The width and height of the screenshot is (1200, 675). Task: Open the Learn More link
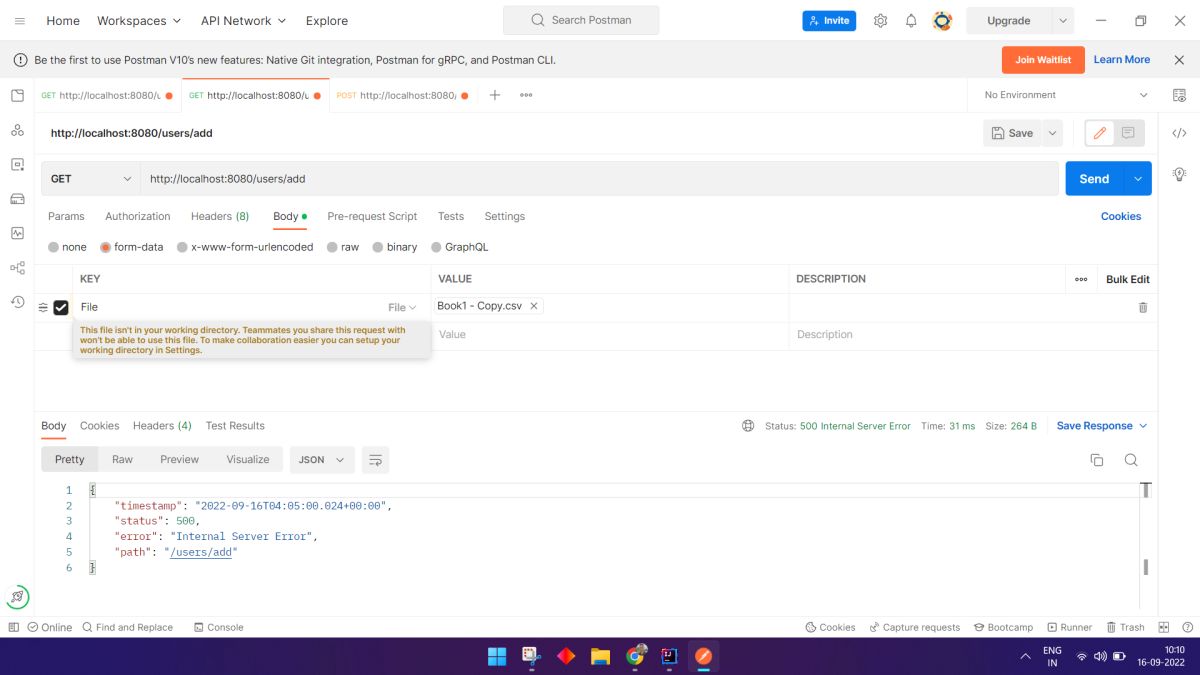pos(1122,60)
